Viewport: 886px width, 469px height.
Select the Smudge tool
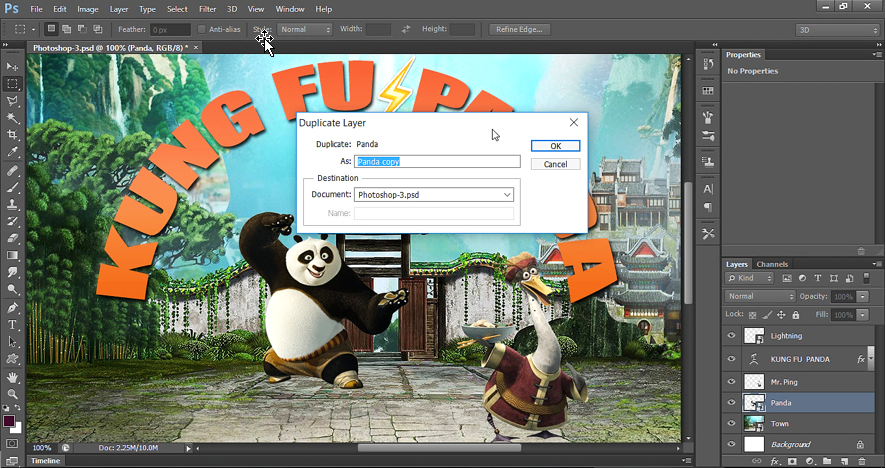tap(12, 272)
